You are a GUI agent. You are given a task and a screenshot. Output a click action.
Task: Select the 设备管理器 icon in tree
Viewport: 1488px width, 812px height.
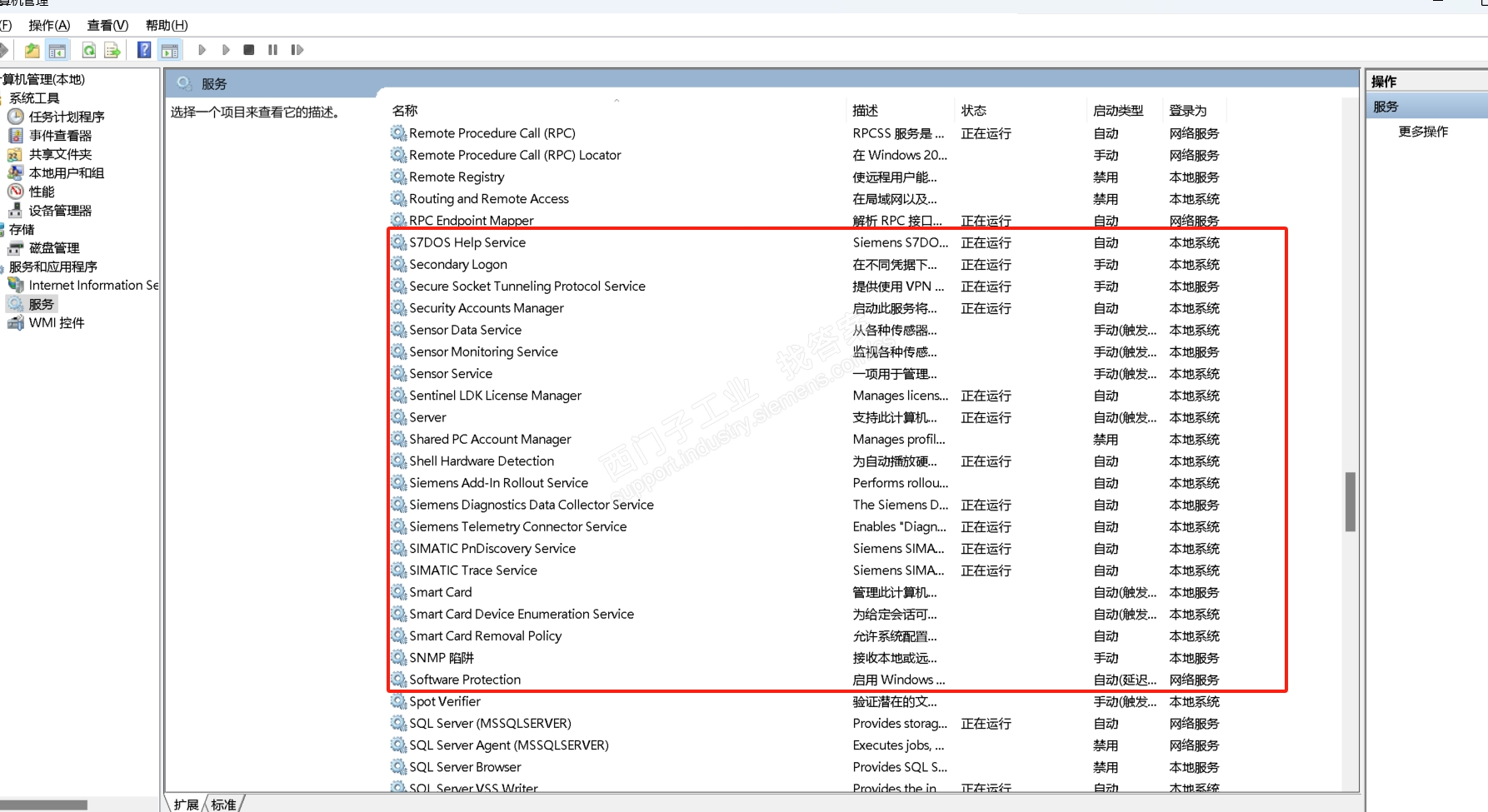[16, 210]
